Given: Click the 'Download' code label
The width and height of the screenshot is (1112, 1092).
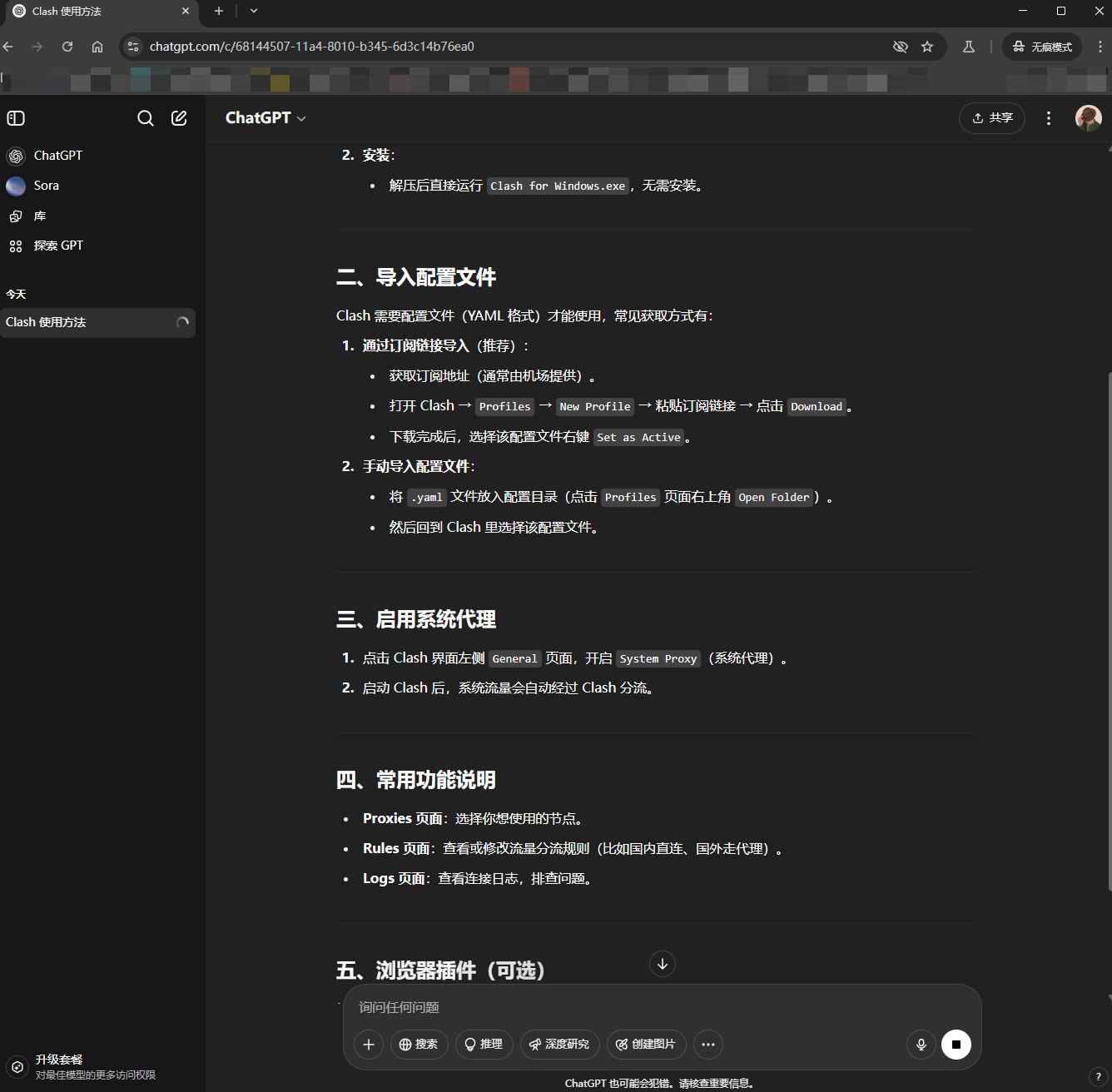Looking at the screenshot, I should click(x=817, y=407).
